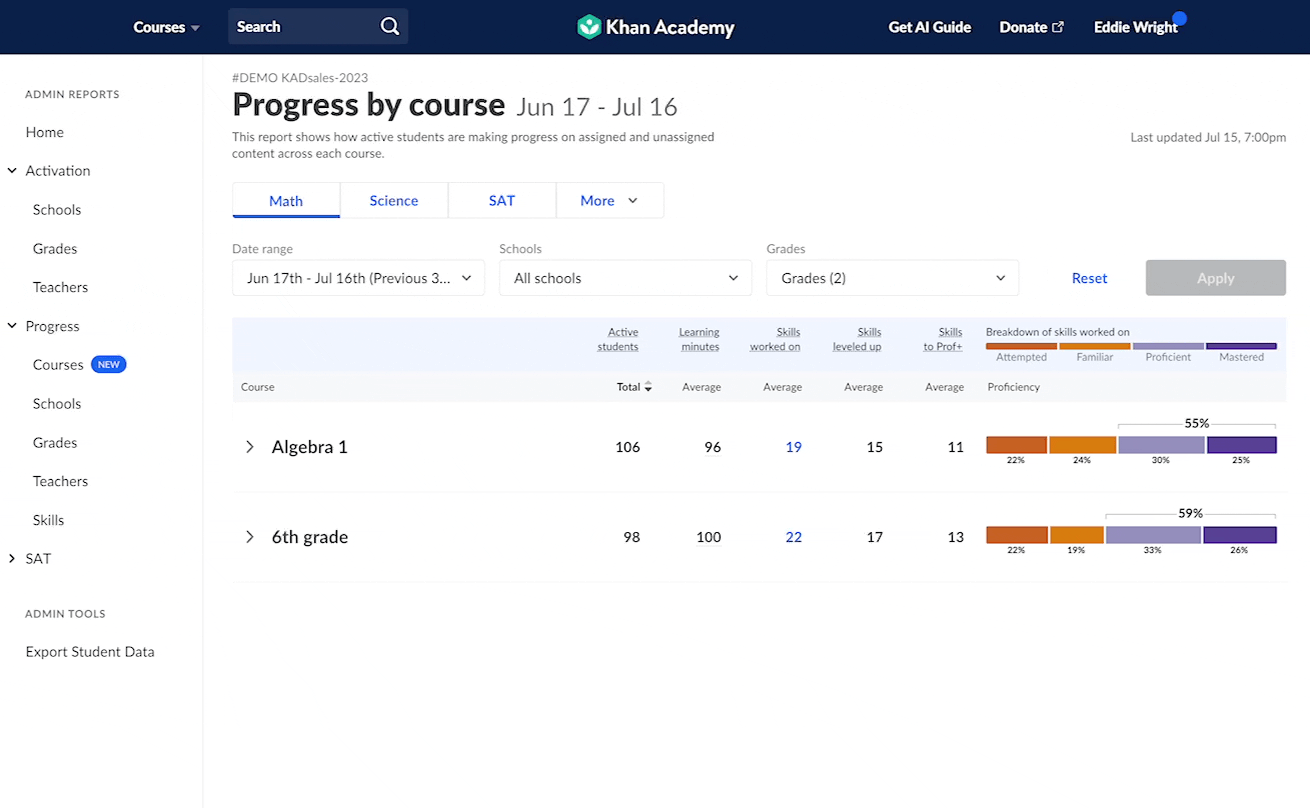
Task: Open Courses under Progress
Action: 58,365
